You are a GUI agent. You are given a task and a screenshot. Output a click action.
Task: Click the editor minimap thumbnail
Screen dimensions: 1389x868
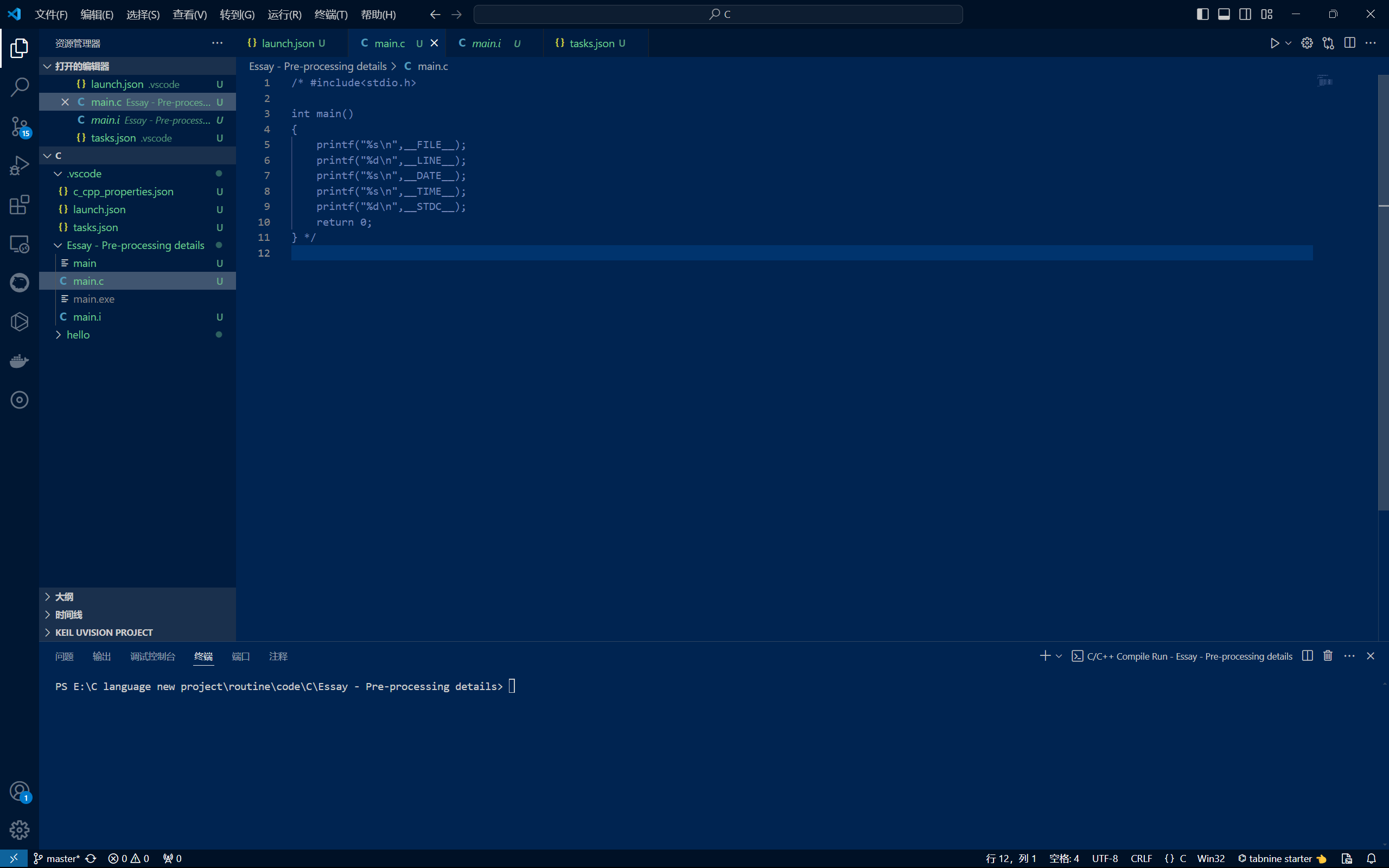coord(1325,81)
